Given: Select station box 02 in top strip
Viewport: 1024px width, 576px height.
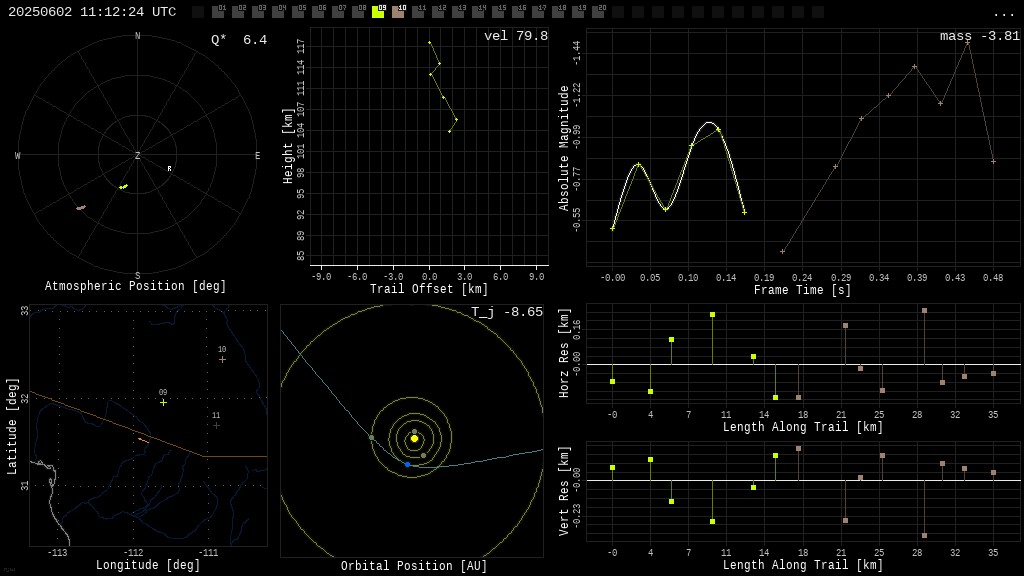Looking at the screenshot, I should pyautogui.click(x=238, y=12).
